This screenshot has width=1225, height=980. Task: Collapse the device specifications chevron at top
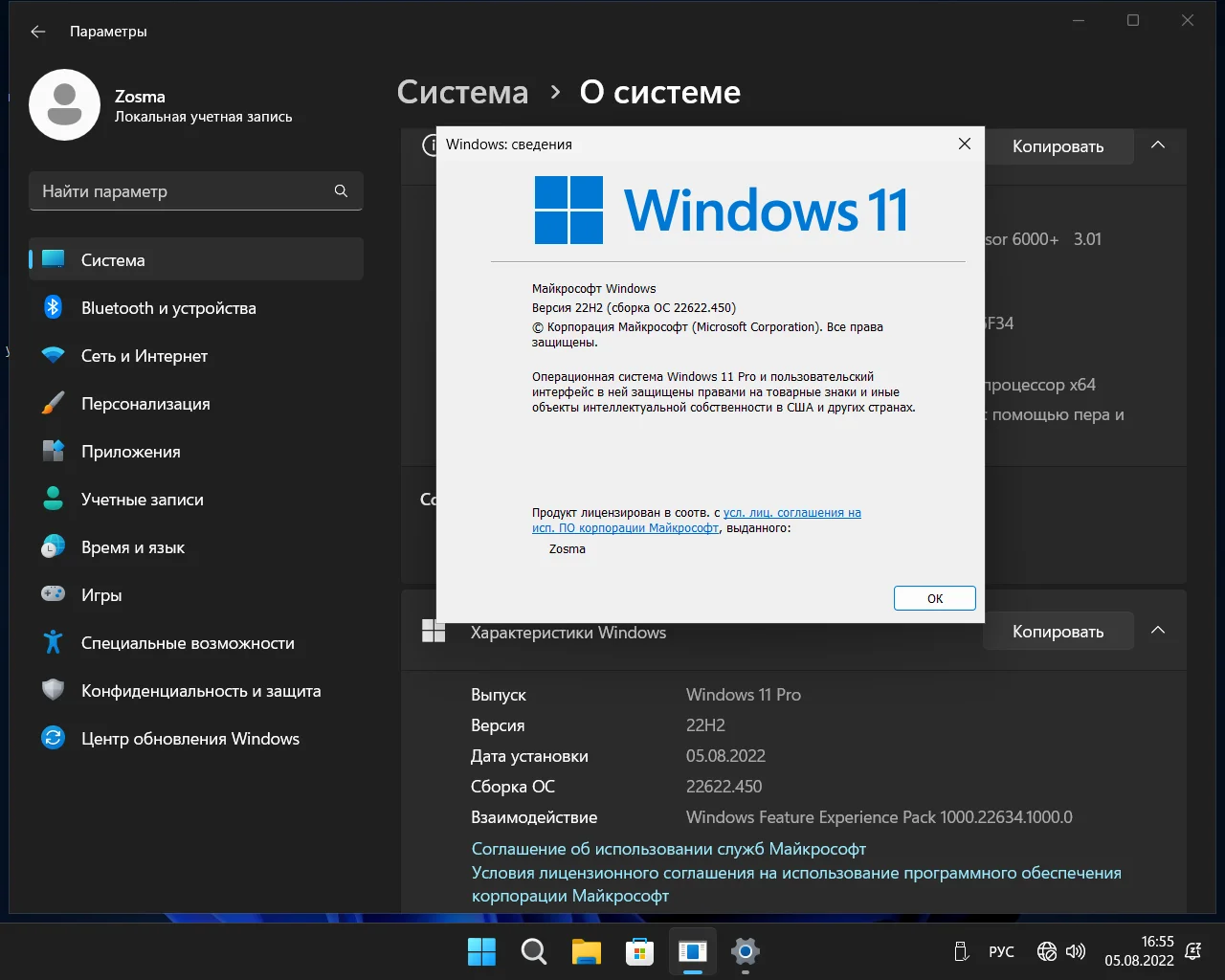[x=1158, y=145]
